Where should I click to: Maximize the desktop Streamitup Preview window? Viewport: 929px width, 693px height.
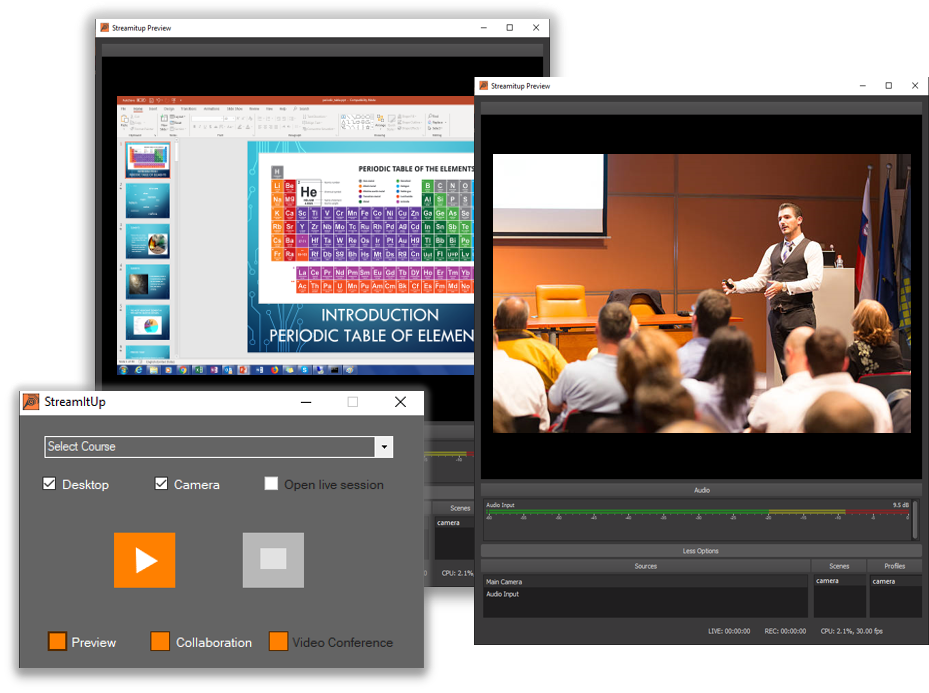click(x=510, y=28)
